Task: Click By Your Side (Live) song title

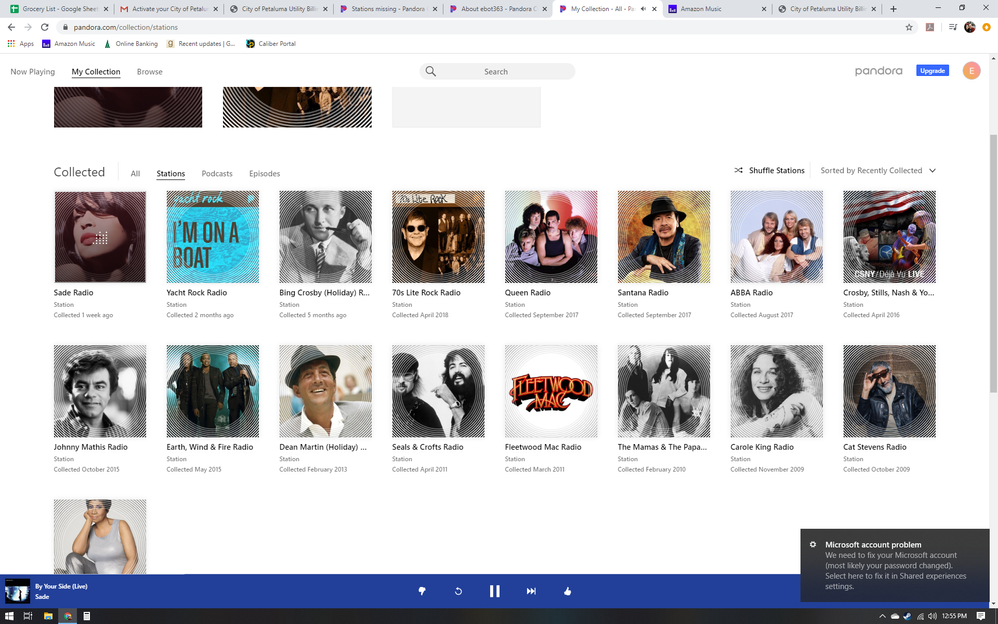Action: [61, 586]
